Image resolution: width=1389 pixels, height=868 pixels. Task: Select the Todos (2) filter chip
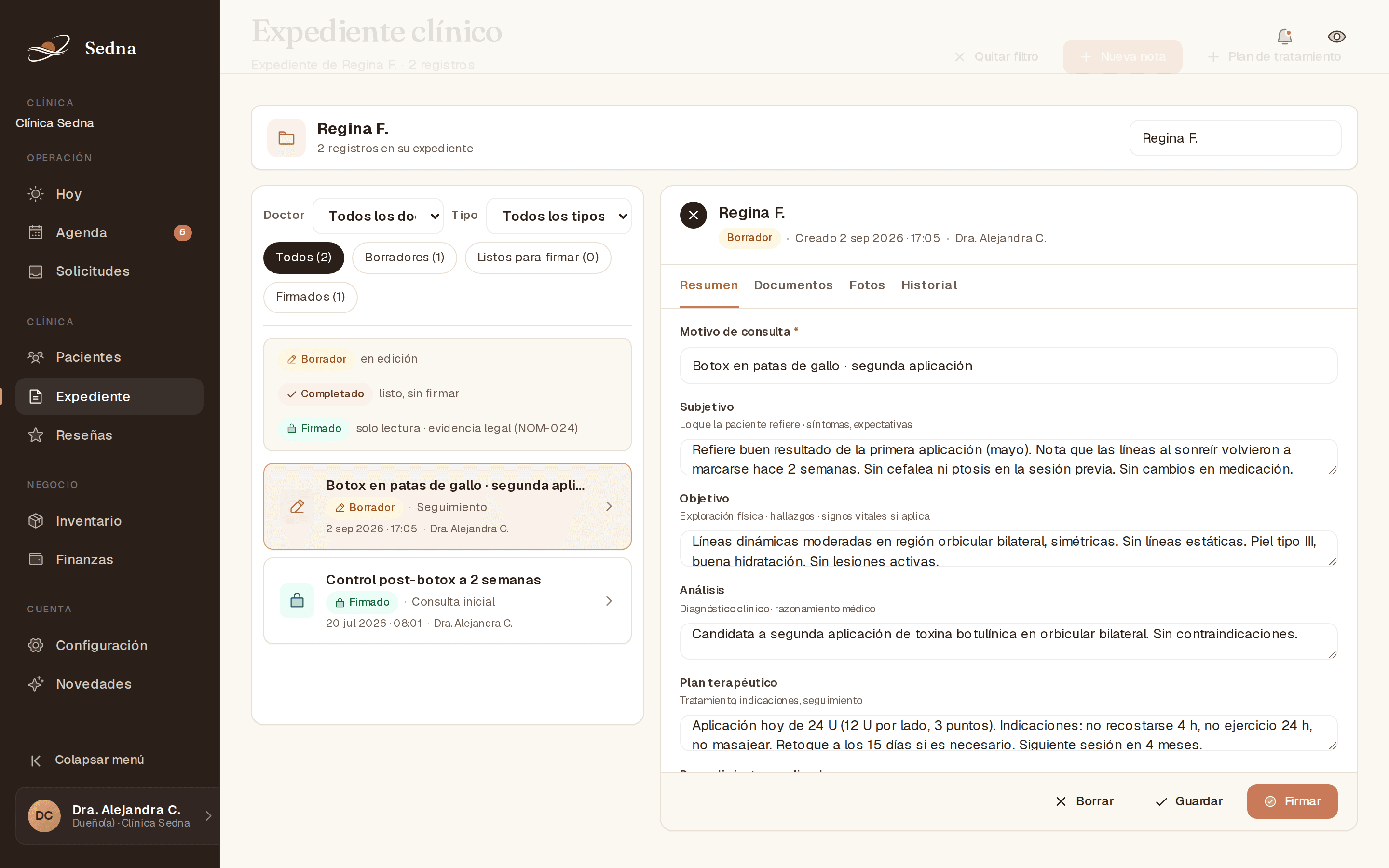tap(304, 258)
